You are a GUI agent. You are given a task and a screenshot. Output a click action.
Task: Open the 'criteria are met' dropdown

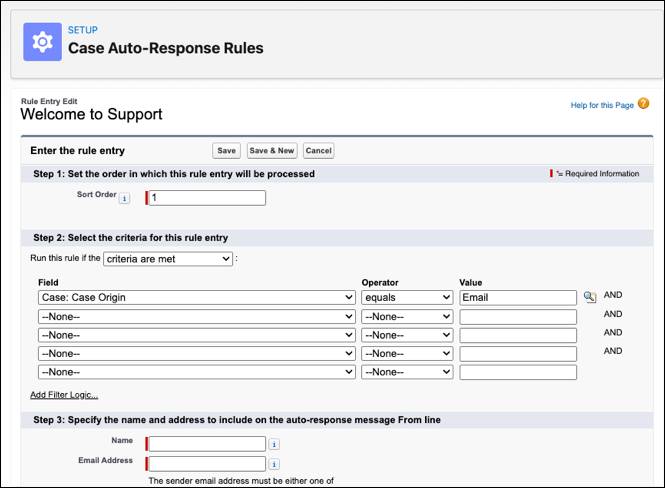point(168,259)
